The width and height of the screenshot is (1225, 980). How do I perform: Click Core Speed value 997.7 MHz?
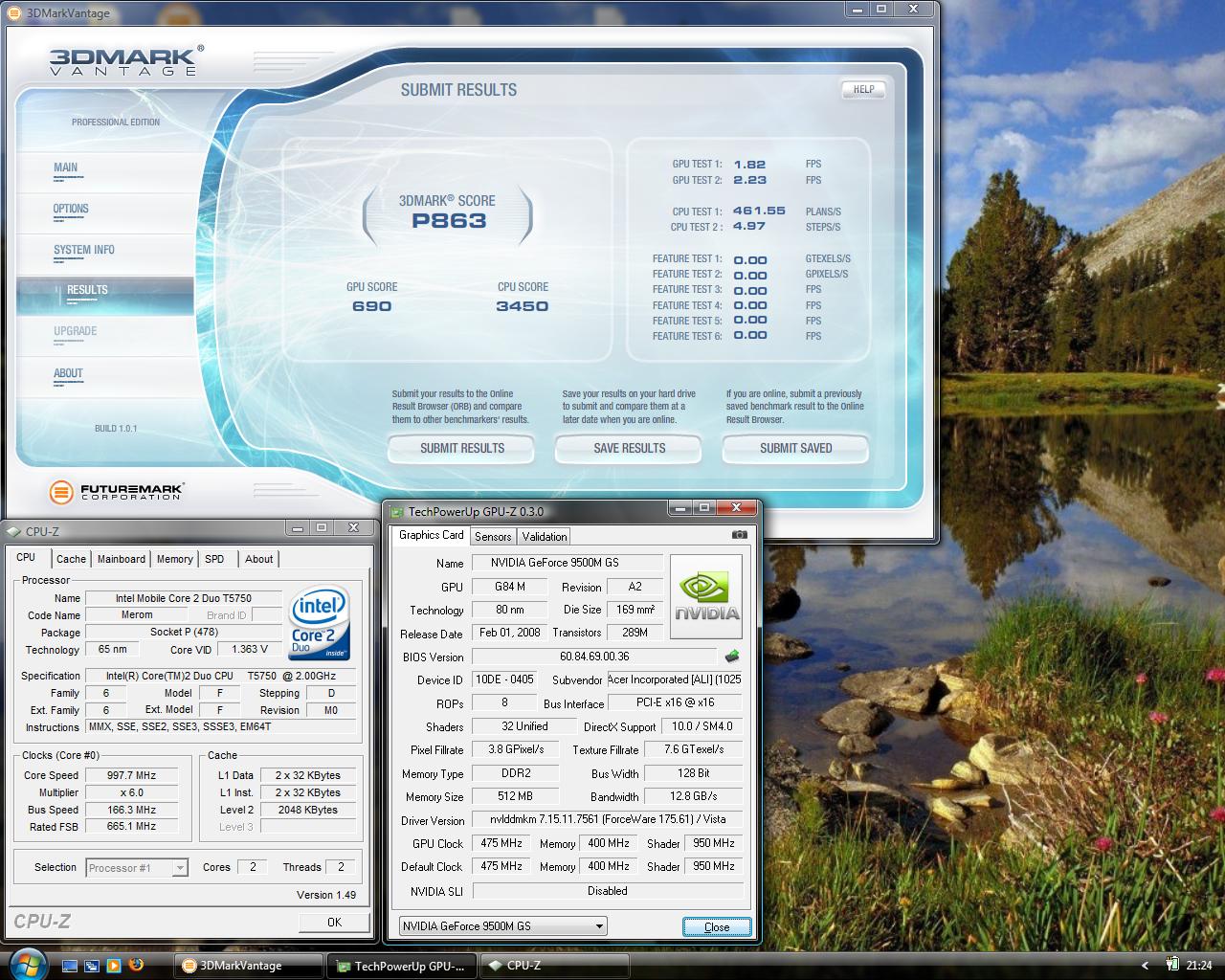131,775
